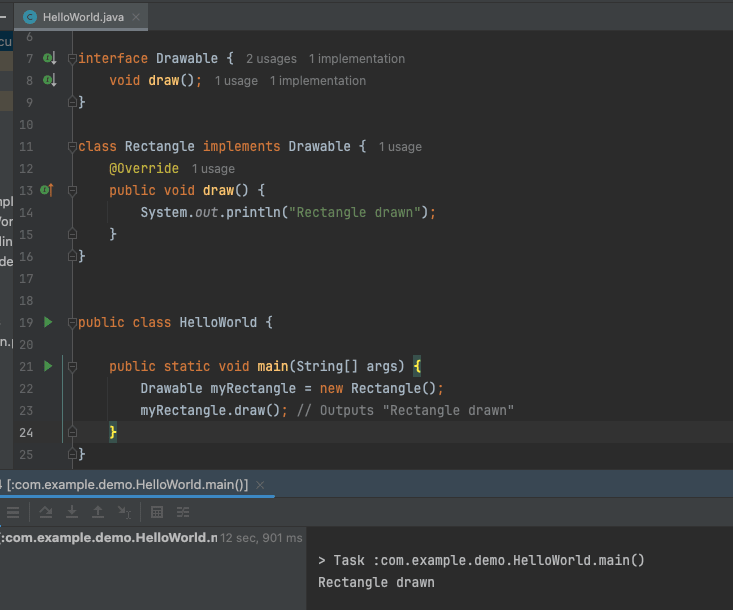Click line number 24 in the gutter

click(26, 432)
